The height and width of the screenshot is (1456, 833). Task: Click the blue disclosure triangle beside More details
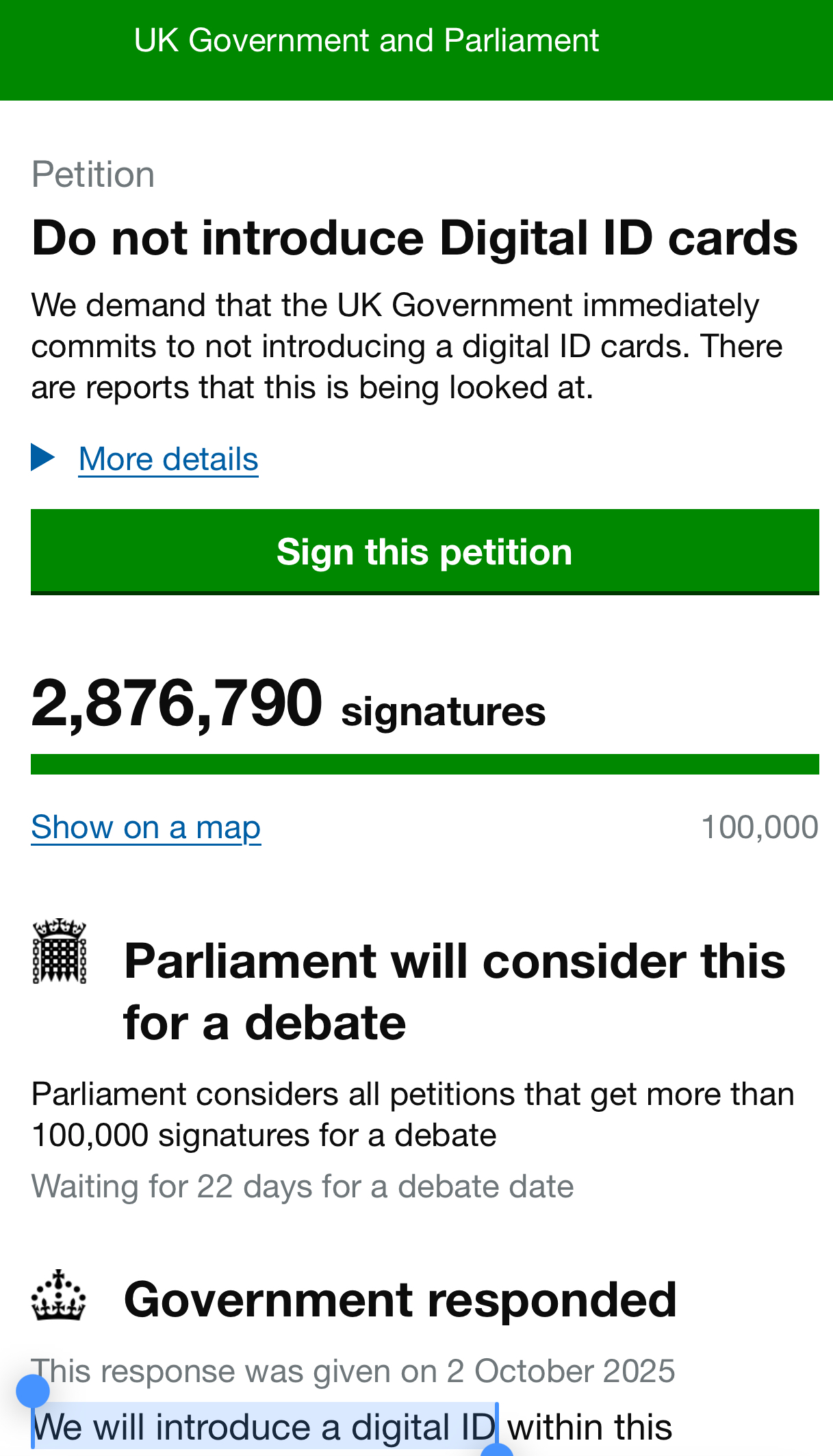[x=42, y=458]
